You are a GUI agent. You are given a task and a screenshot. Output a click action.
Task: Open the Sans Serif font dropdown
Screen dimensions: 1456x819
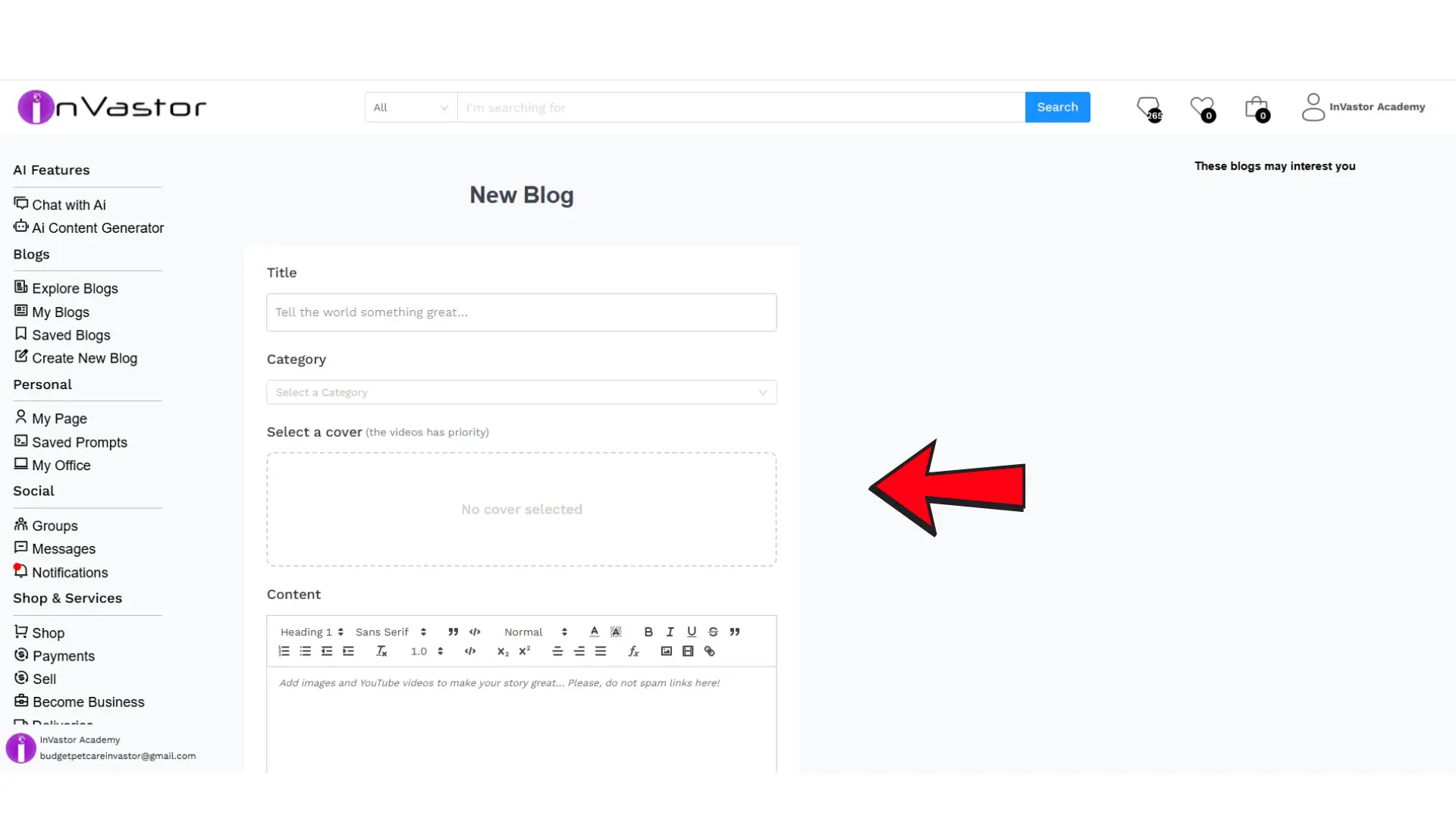coord(391,632)
